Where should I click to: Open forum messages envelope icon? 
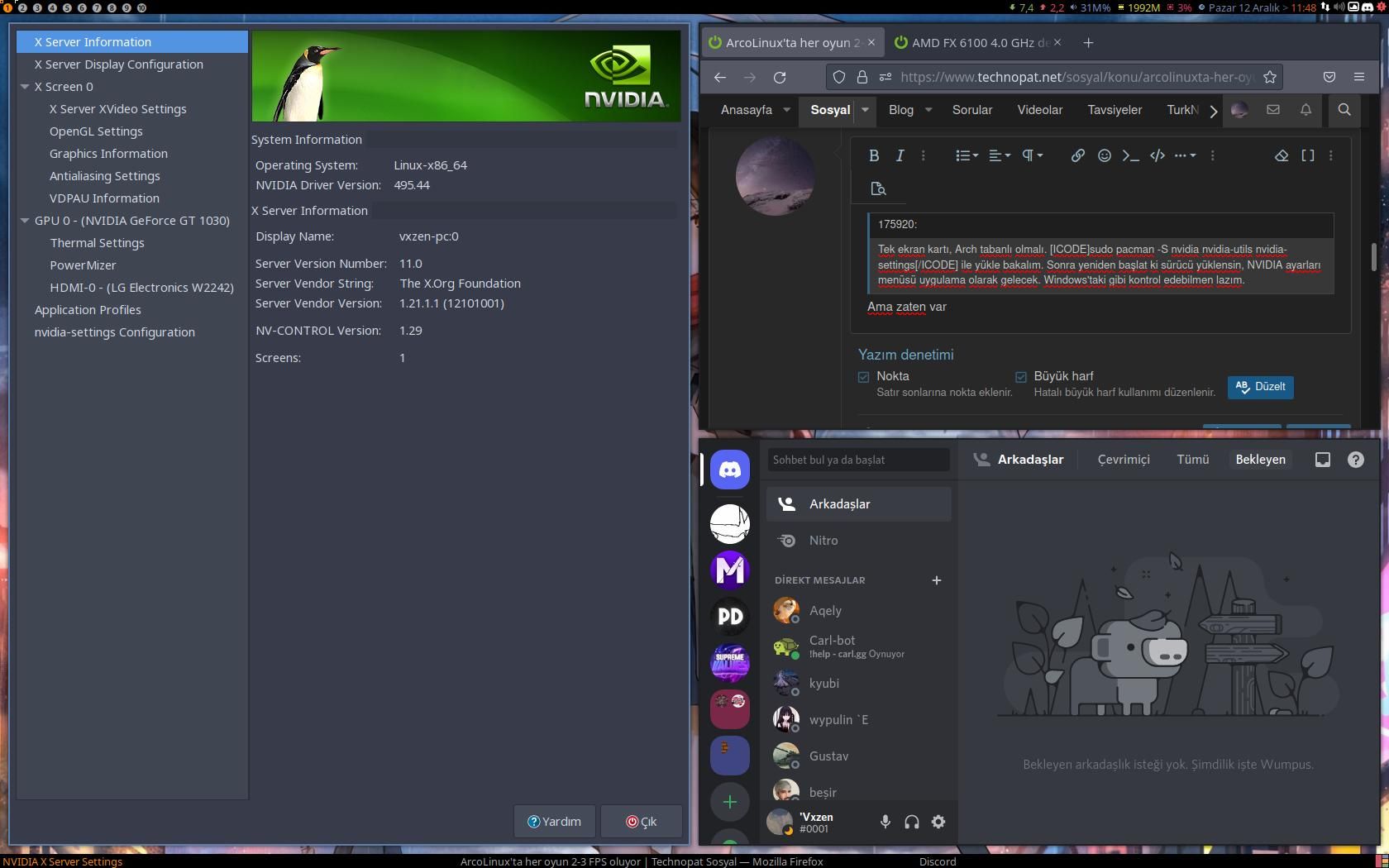point(1273,110)
